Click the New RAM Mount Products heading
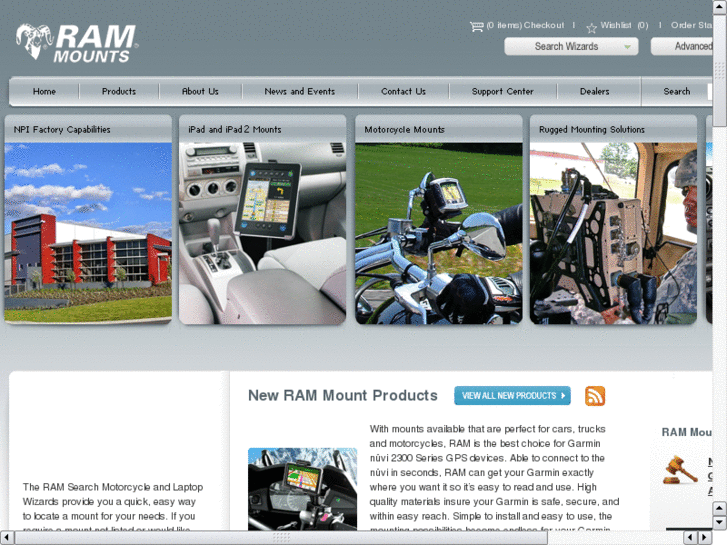 point(343,395)
